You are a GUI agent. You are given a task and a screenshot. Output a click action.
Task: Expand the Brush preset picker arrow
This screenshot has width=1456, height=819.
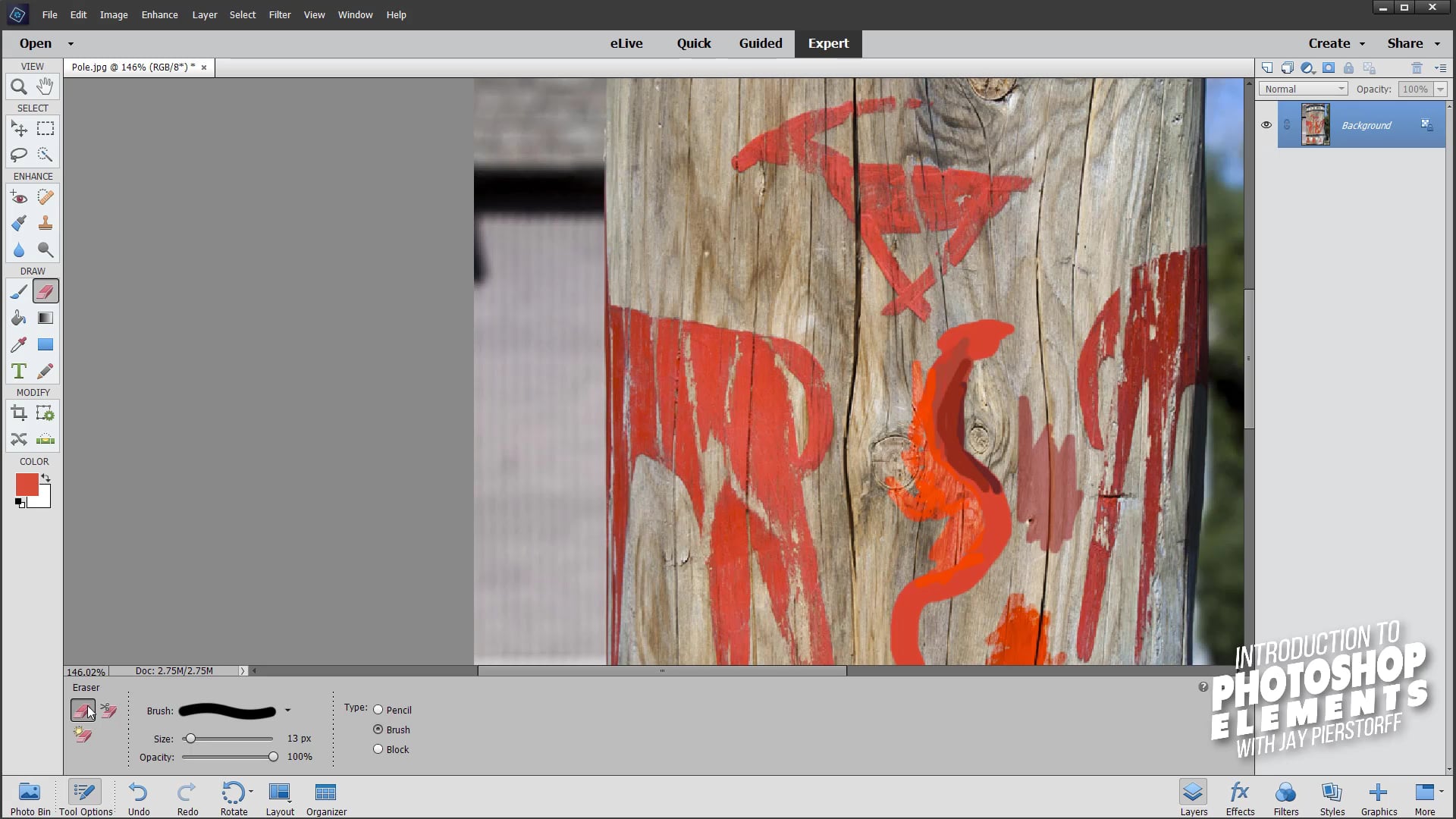click(x=287, y=711)
